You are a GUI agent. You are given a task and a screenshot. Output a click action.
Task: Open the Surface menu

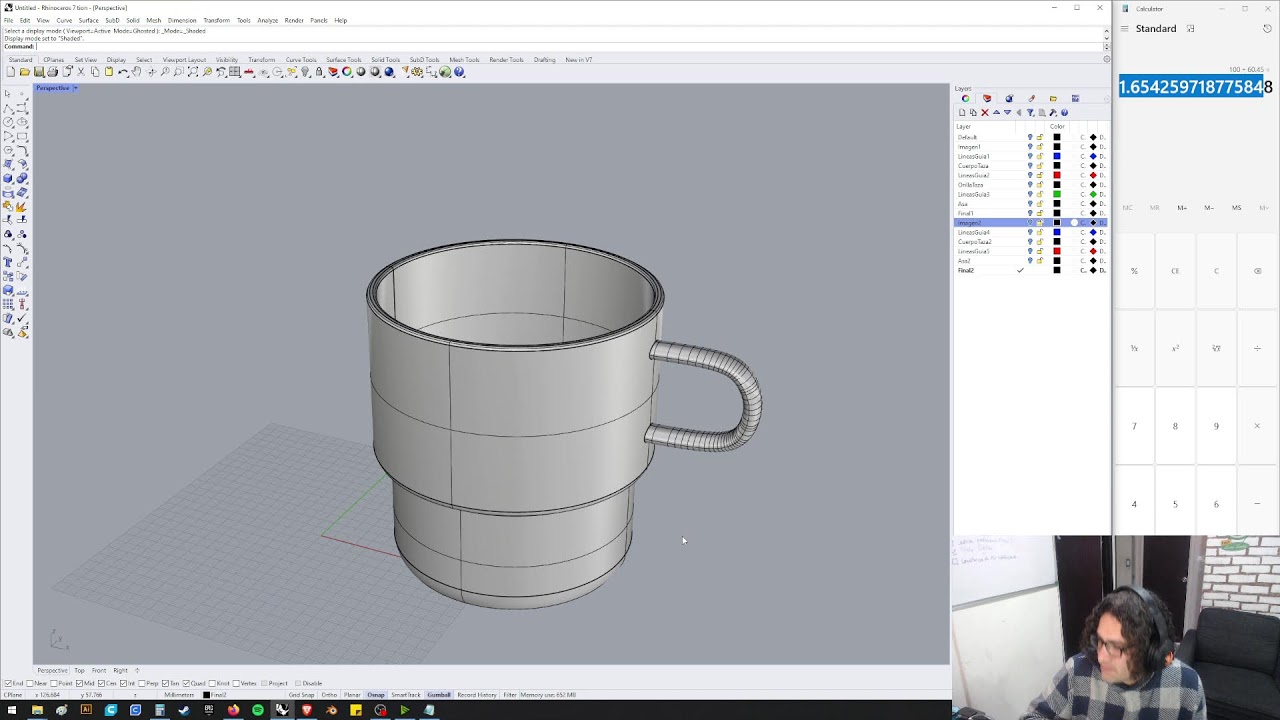[88, 20]
